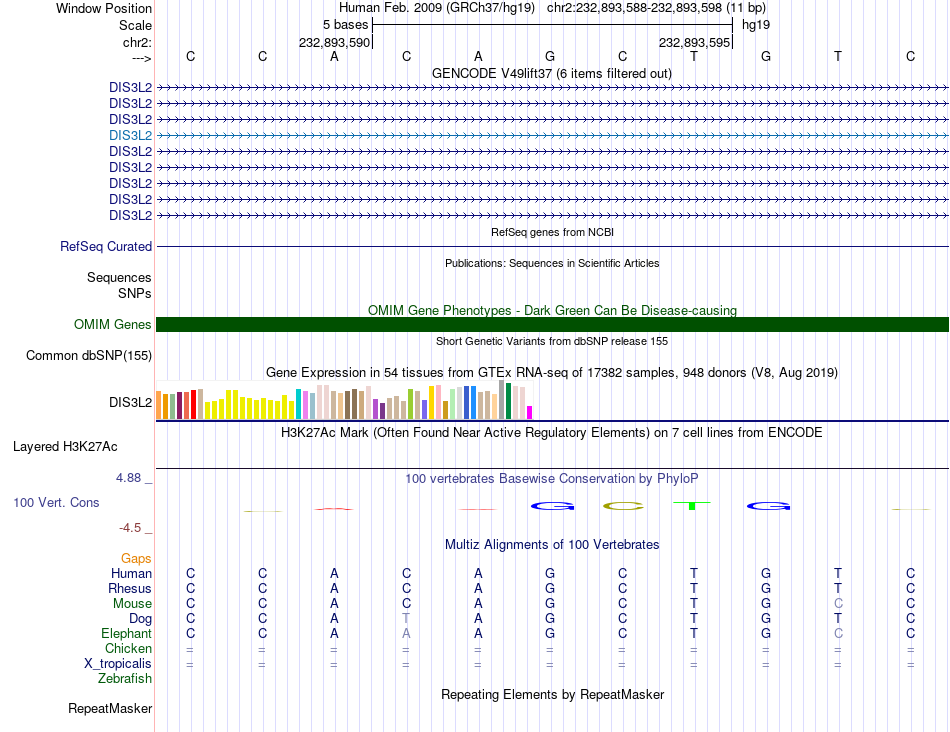Click the Repeating Elements by RepeatMasker title
Image resolution: width=950 pixels, height=732 pixels.
(553, 694)
